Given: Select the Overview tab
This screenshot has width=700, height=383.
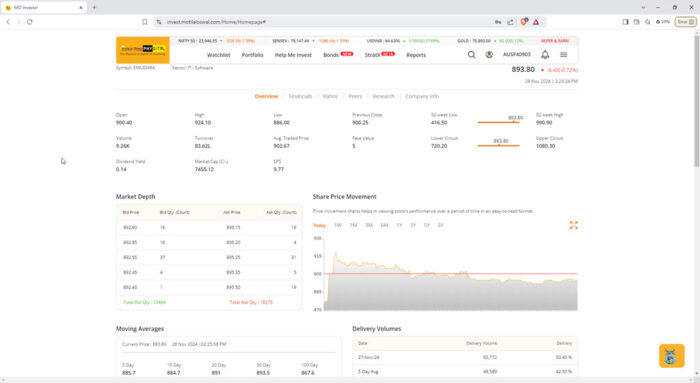Looking at the screenshot, I should point(266,96).
